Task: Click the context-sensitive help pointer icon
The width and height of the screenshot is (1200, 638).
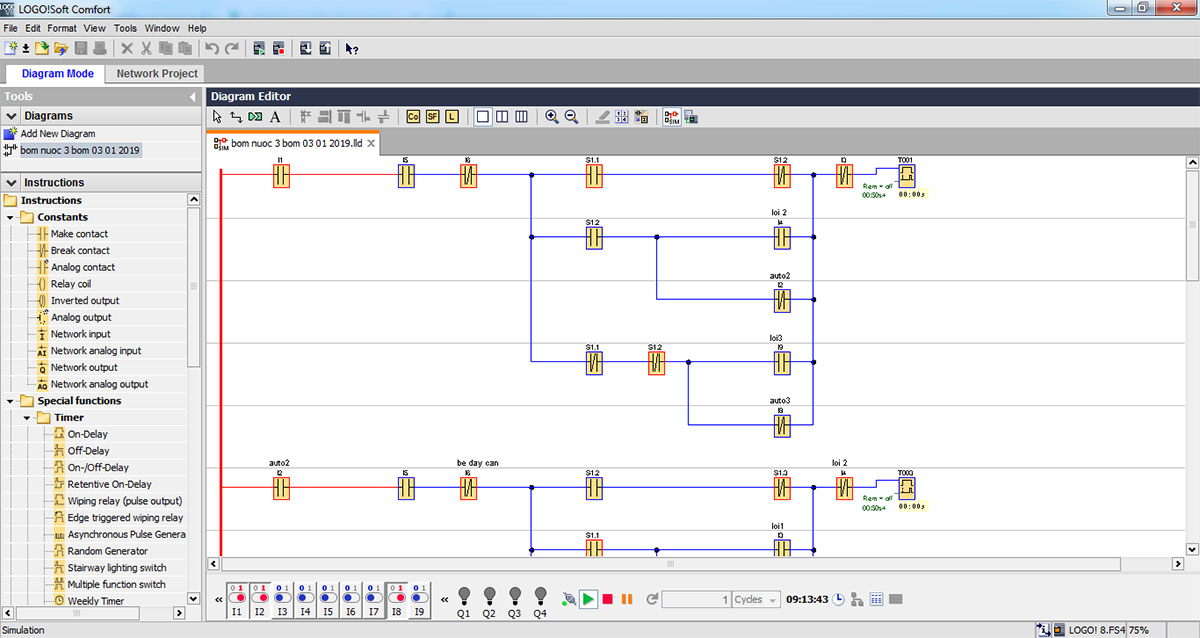Action: [351, 48]
